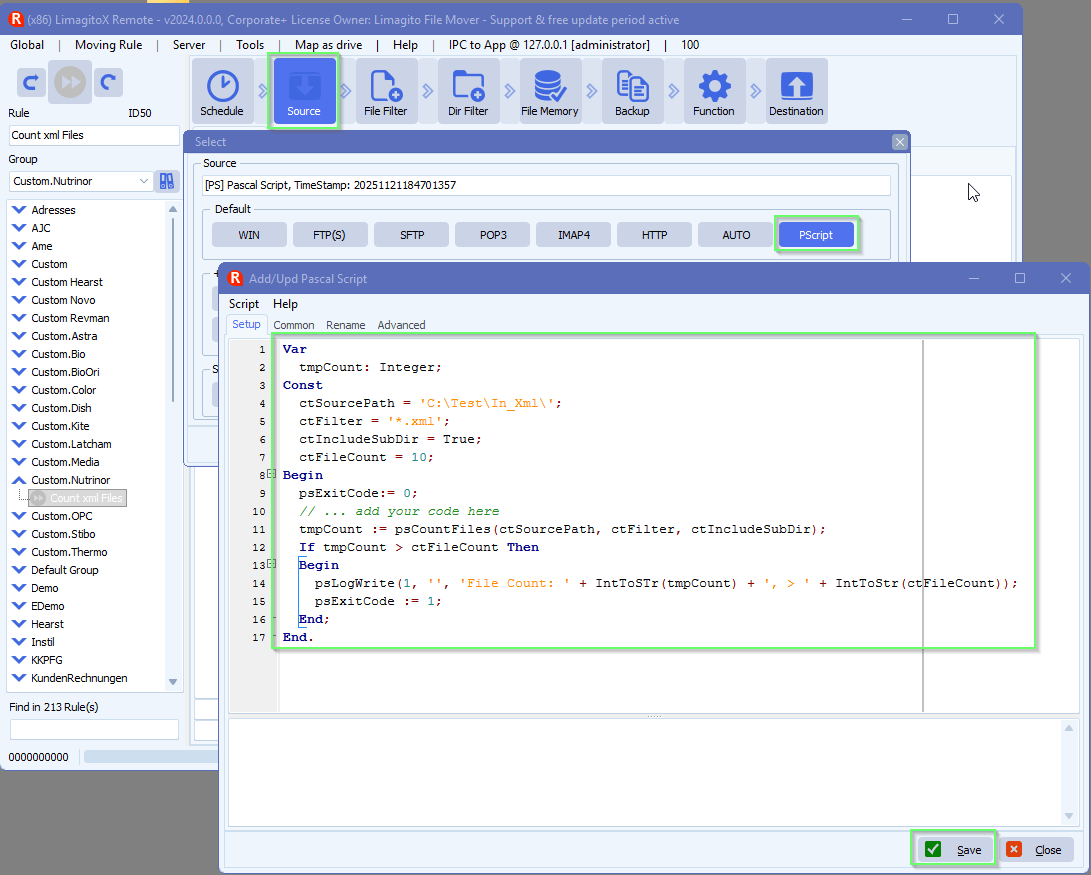Open the Destination step icon
This screenshot has height=875, width=1091.
(795, 90)
